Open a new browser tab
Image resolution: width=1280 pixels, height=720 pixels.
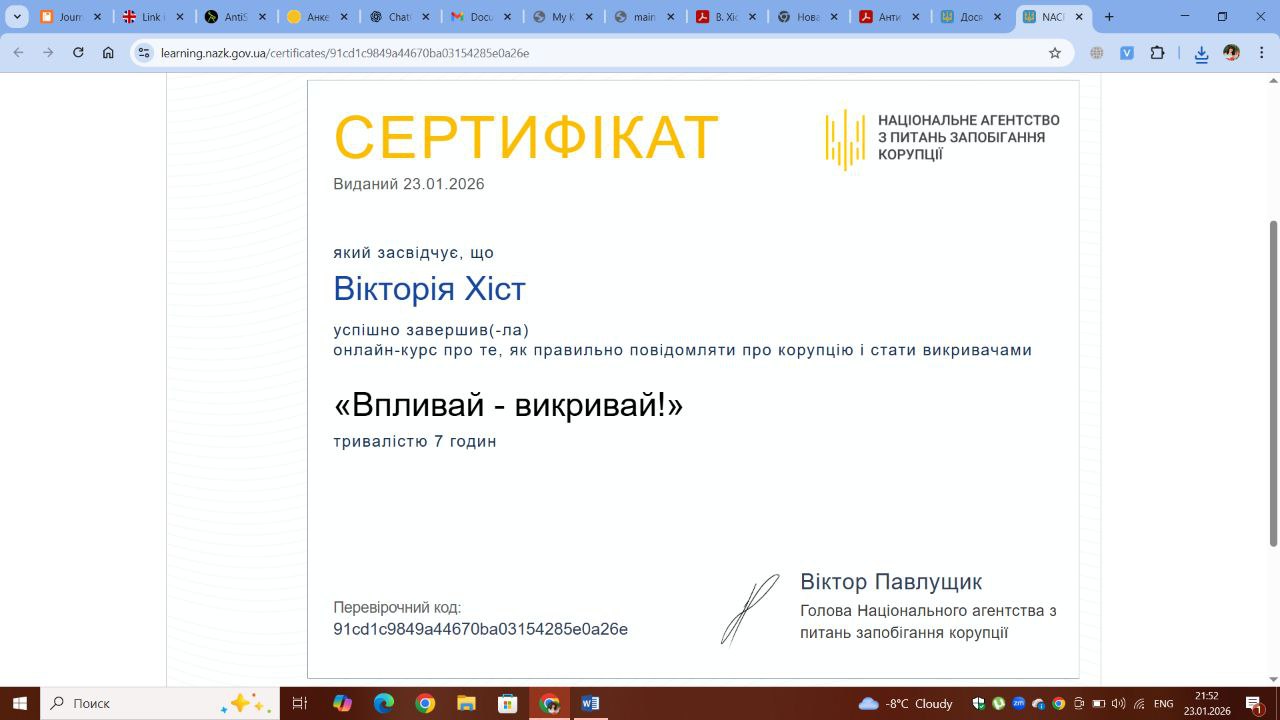pyautogui.click(x=1108, y=17)
